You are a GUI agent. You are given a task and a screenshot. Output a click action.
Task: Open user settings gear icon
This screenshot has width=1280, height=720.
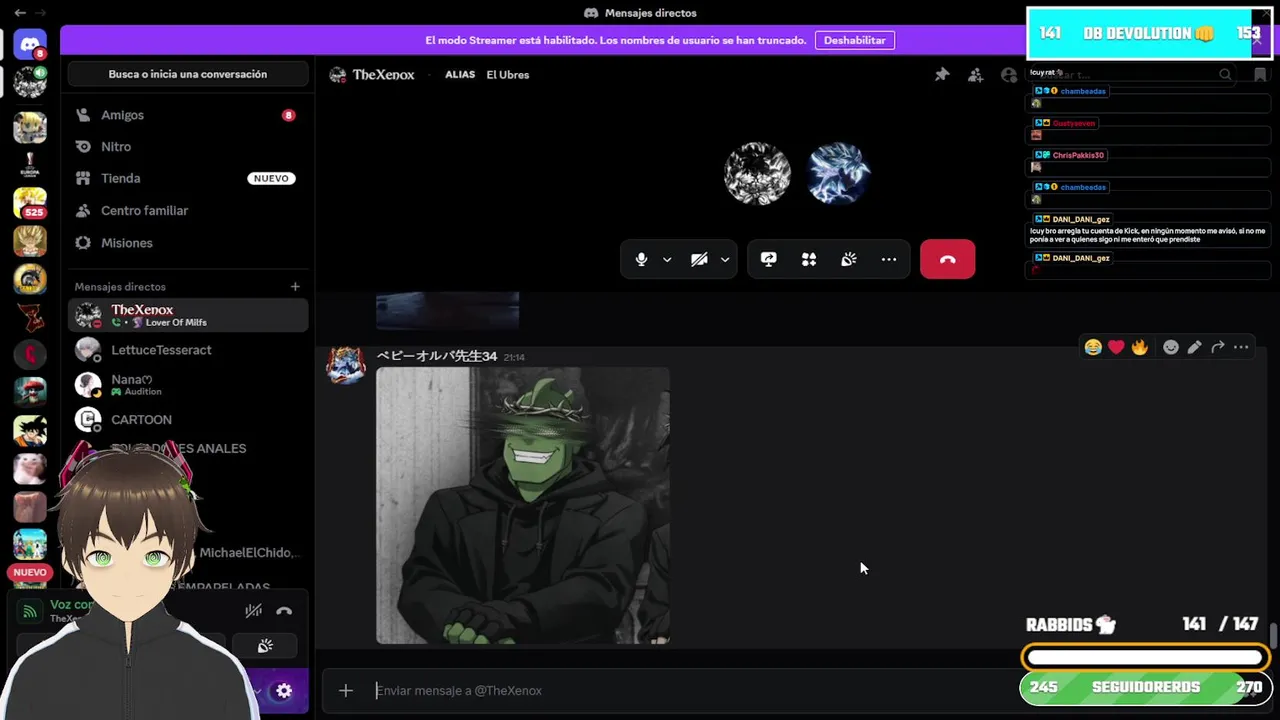tap(284, 691)
